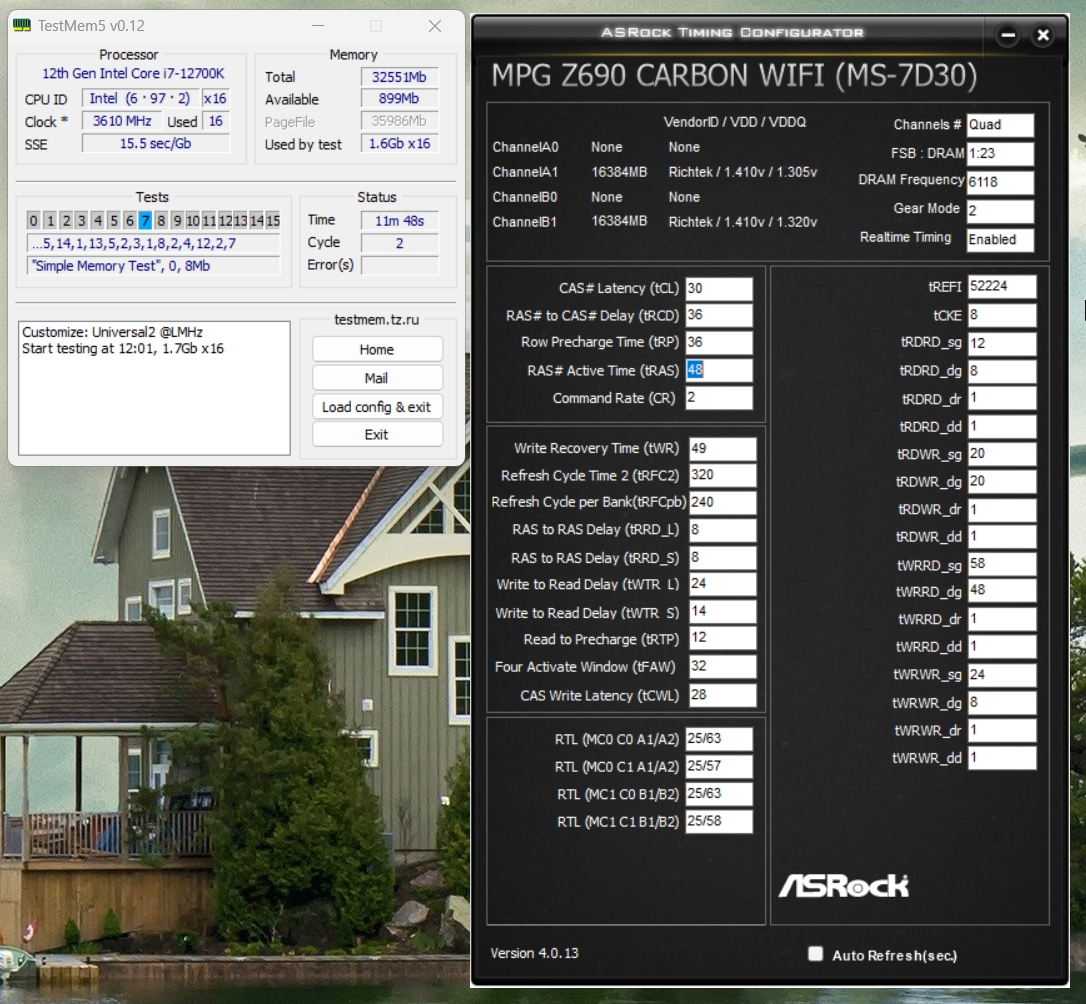This screenshot has height=1004, width=1086.
Task: Click the Realtime Timing field showing Enabled
Action: [1000, 240]
